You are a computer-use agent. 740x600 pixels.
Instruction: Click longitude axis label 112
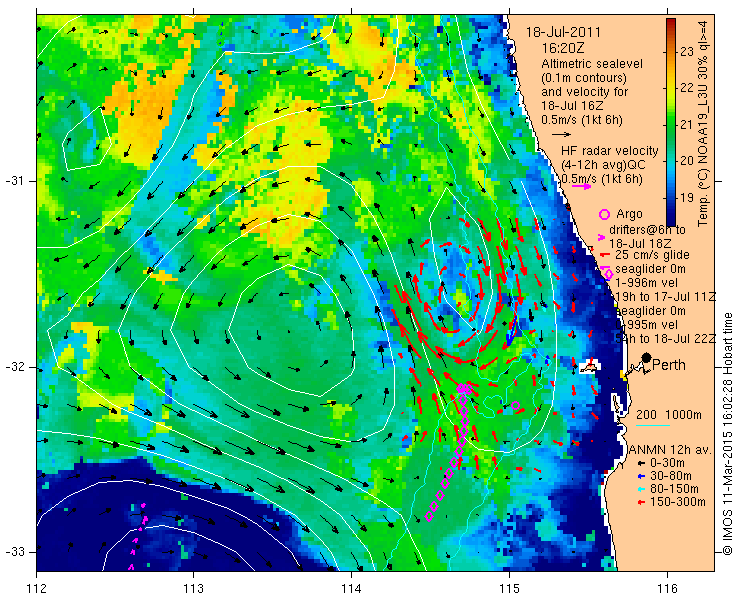click(x=36, y=588)
